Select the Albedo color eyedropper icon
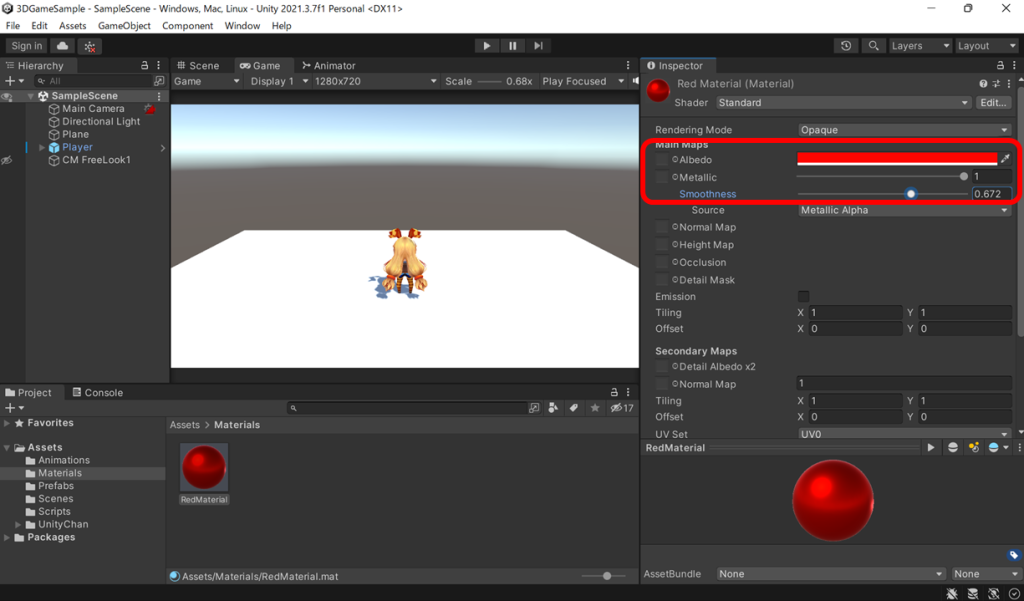Viewport: 1024px width, 601px height. (x=1007, y=158)
